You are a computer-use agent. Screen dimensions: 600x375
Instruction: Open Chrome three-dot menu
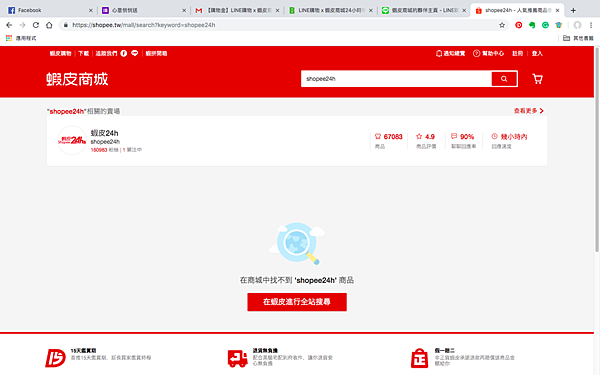pyautogui.click(x=591, y=25)
